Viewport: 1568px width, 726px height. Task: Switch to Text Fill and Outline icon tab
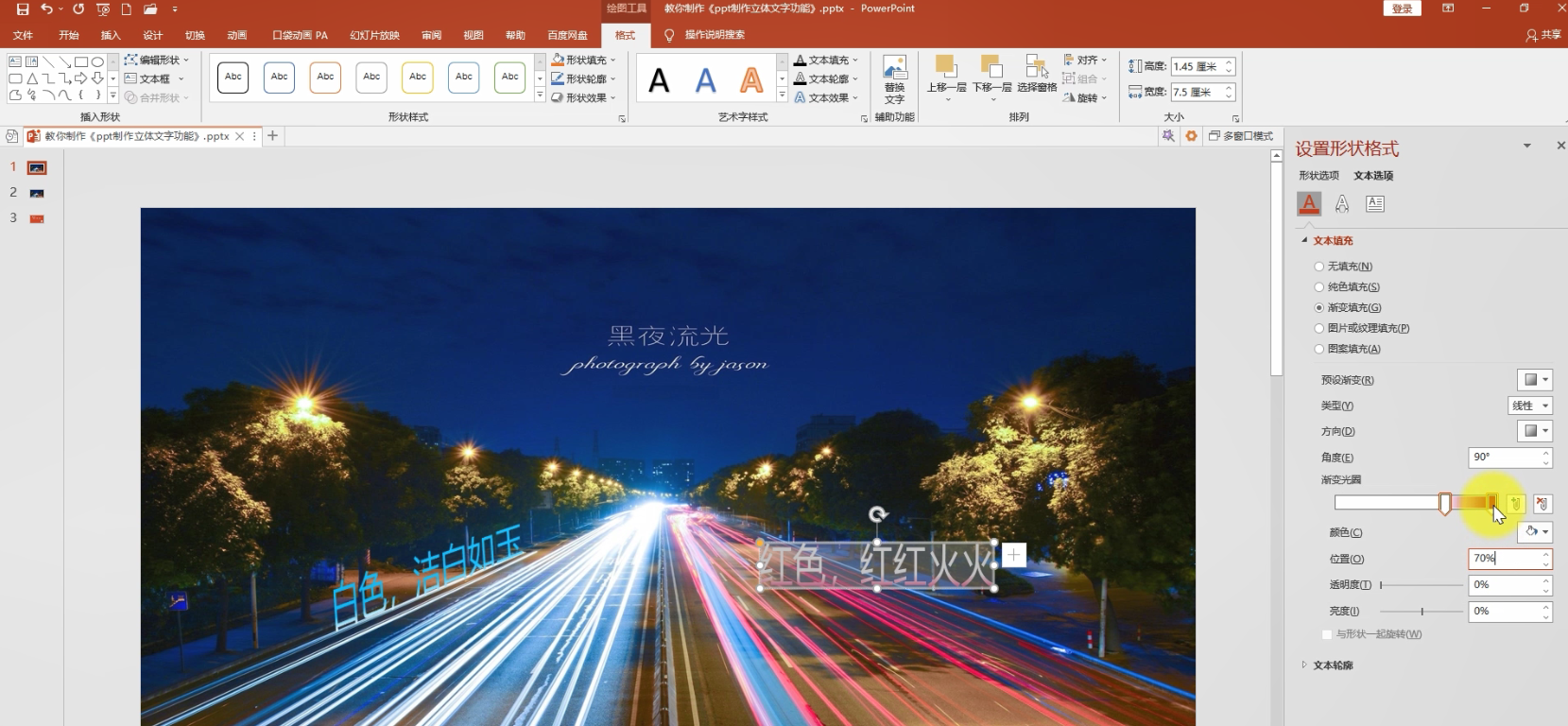(1309, 203)
